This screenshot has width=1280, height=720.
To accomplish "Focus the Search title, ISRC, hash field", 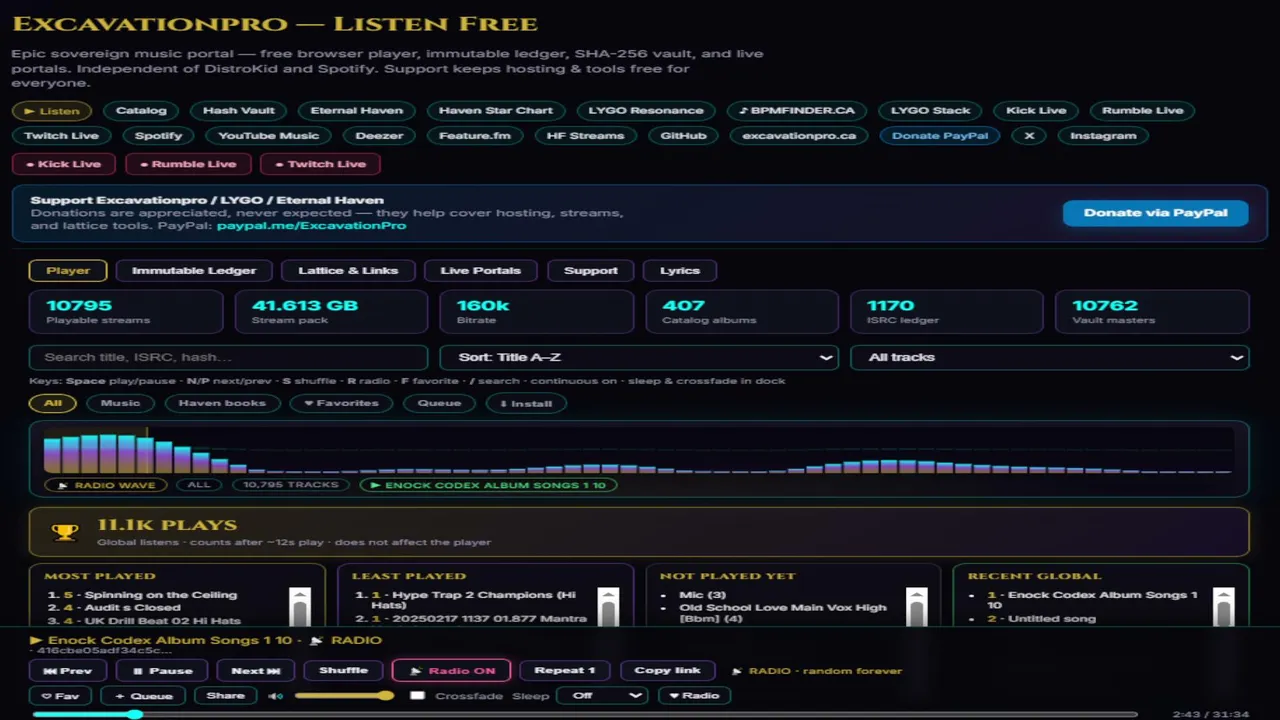I will 229,357.
